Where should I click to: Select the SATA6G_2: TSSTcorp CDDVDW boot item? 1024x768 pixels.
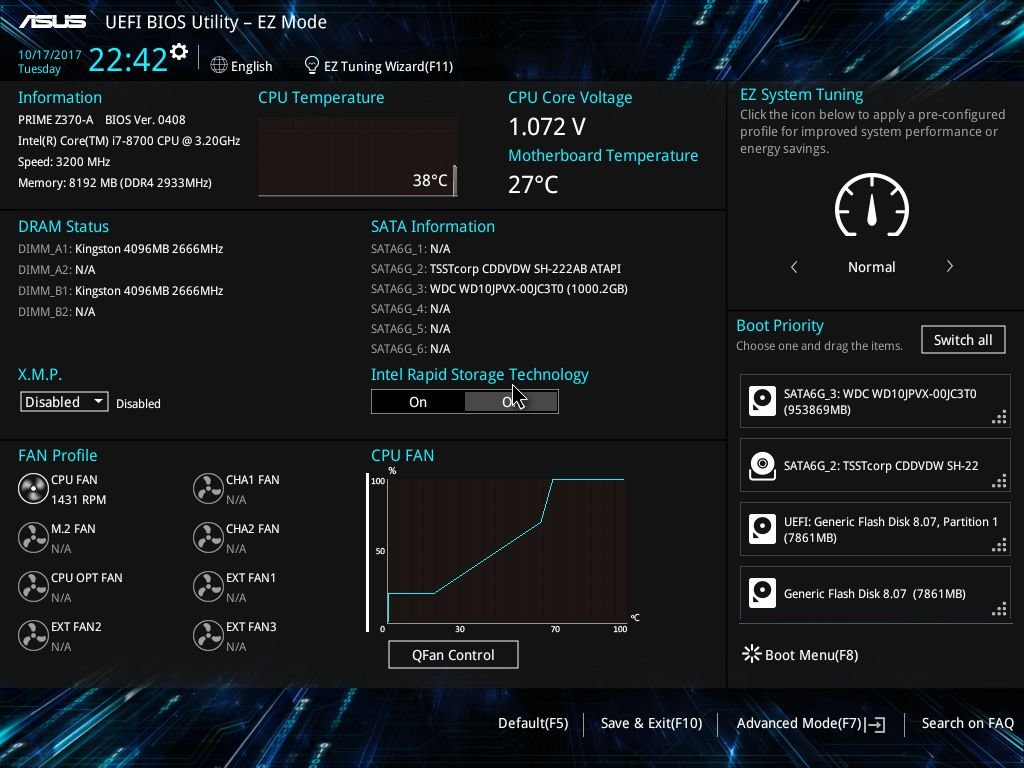coord(875,465)
